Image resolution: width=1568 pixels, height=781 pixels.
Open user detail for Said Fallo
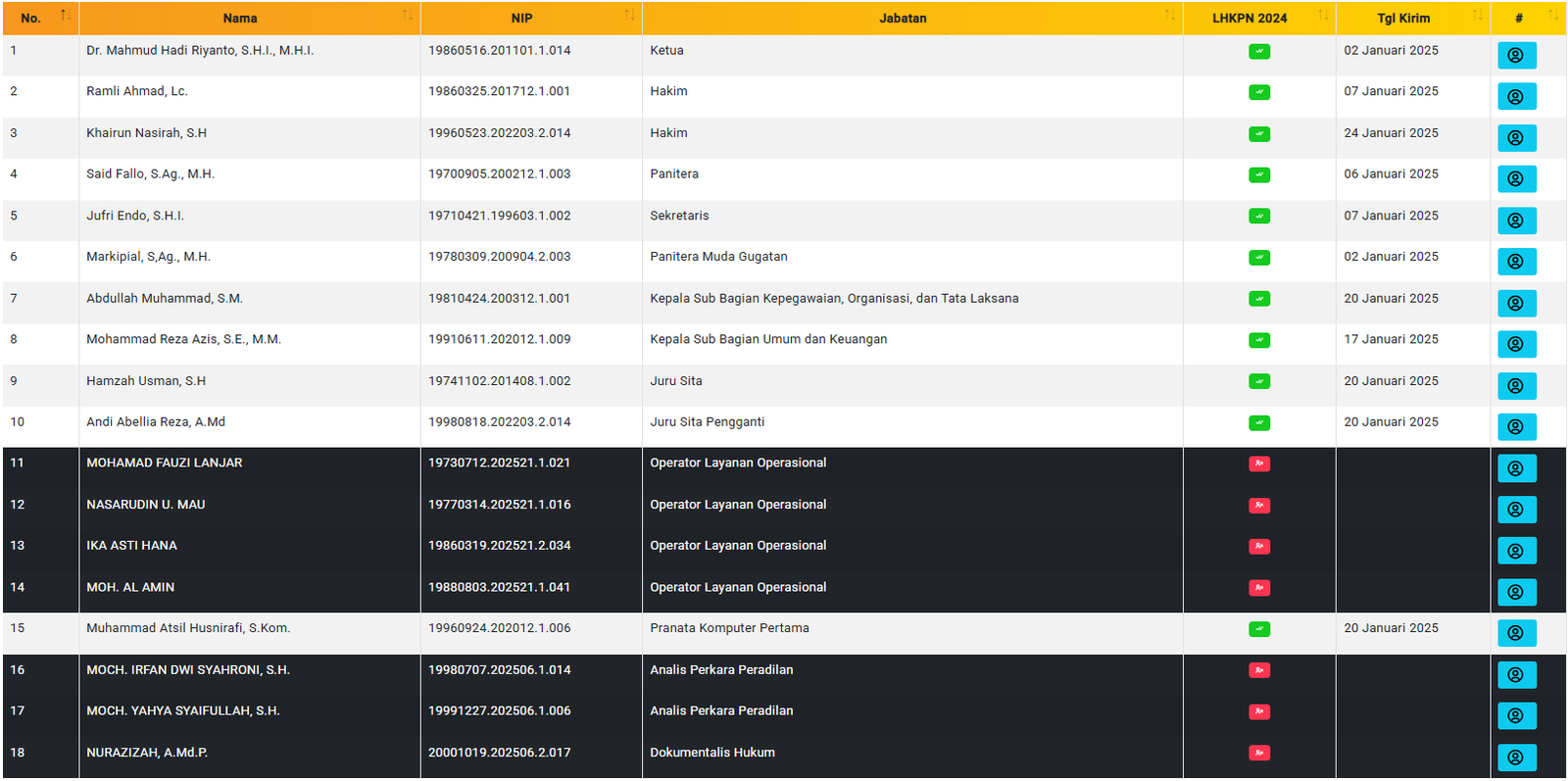[1516, 179]
